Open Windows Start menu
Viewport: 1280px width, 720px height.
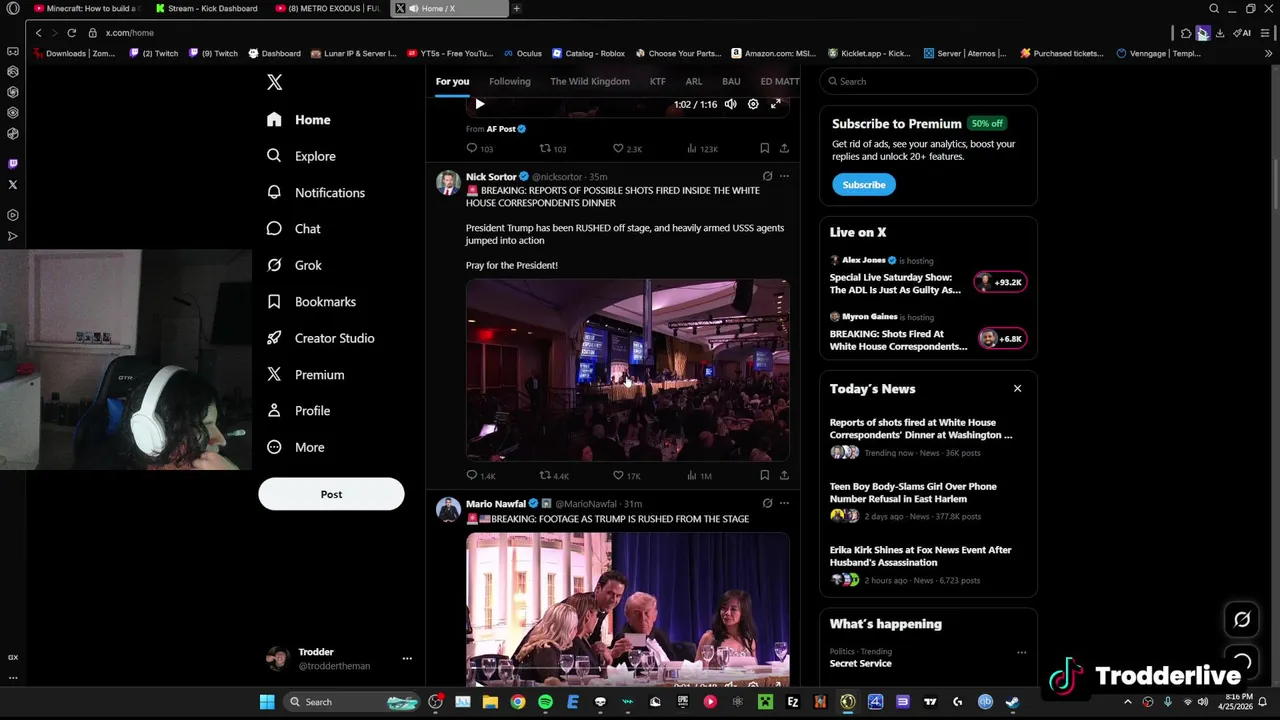267,702
